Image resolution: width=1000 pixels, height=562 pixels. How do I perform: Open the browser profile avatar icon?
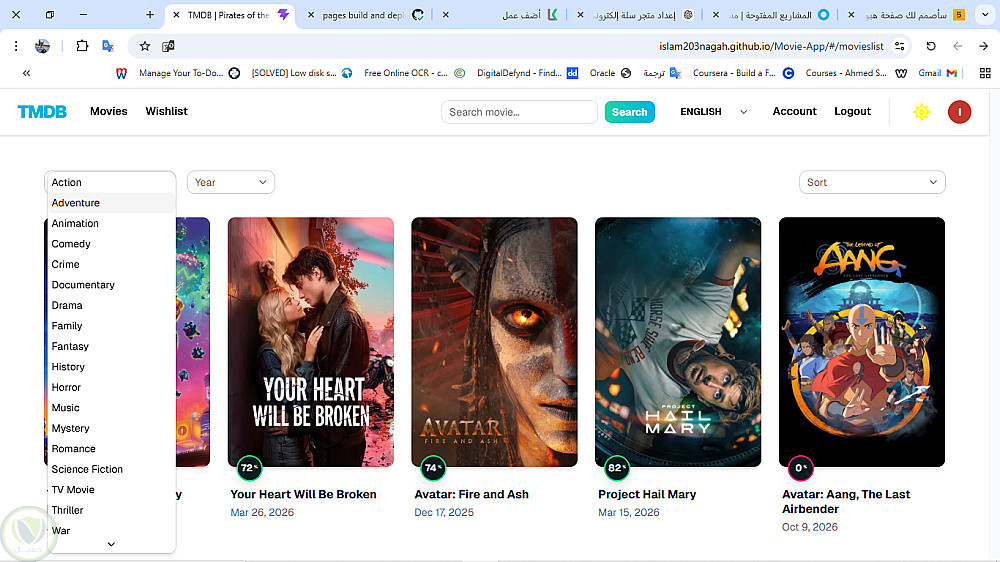[42, 46]
